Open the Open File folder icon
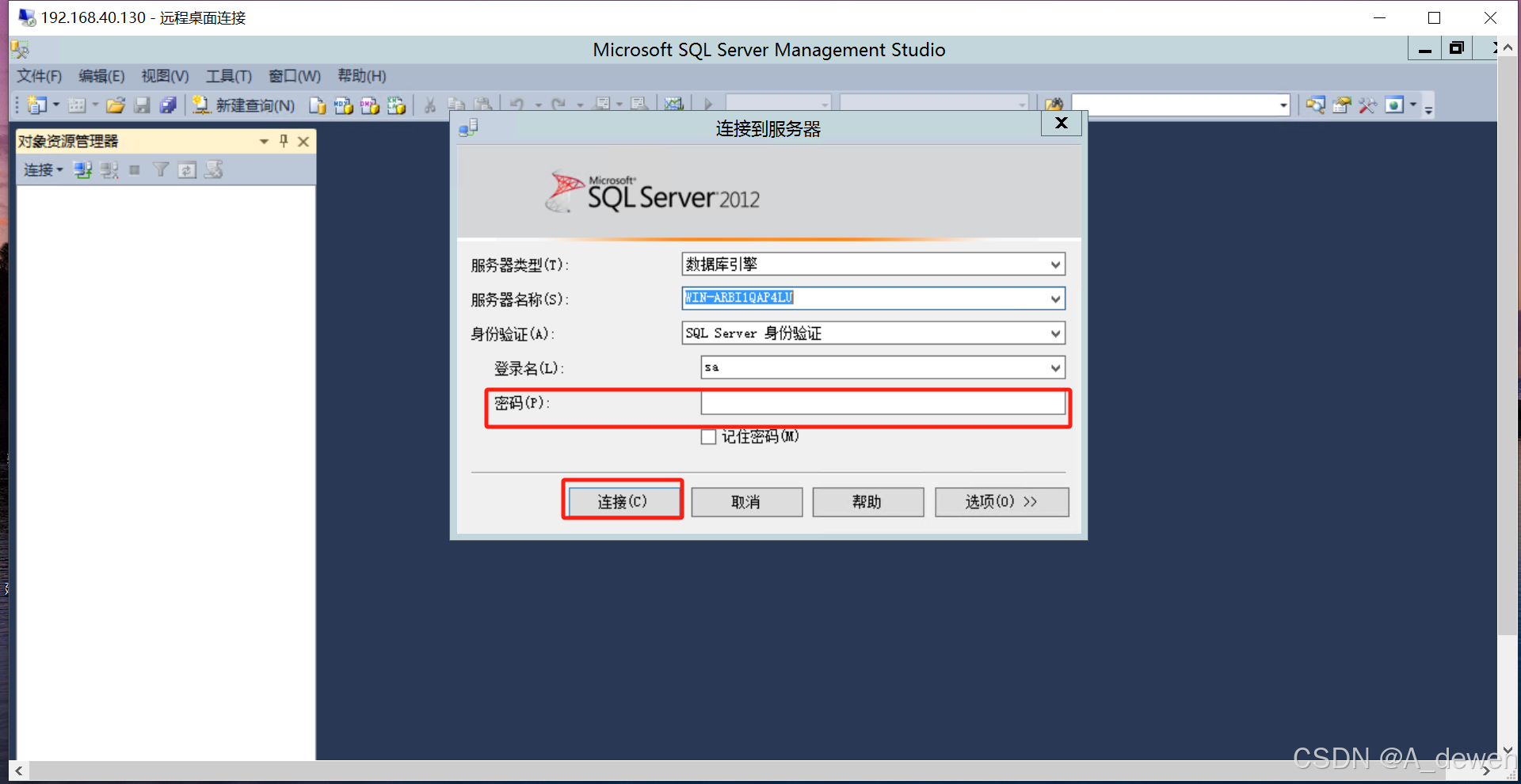This screenshot has width=1521, height=784. point(116,105)
